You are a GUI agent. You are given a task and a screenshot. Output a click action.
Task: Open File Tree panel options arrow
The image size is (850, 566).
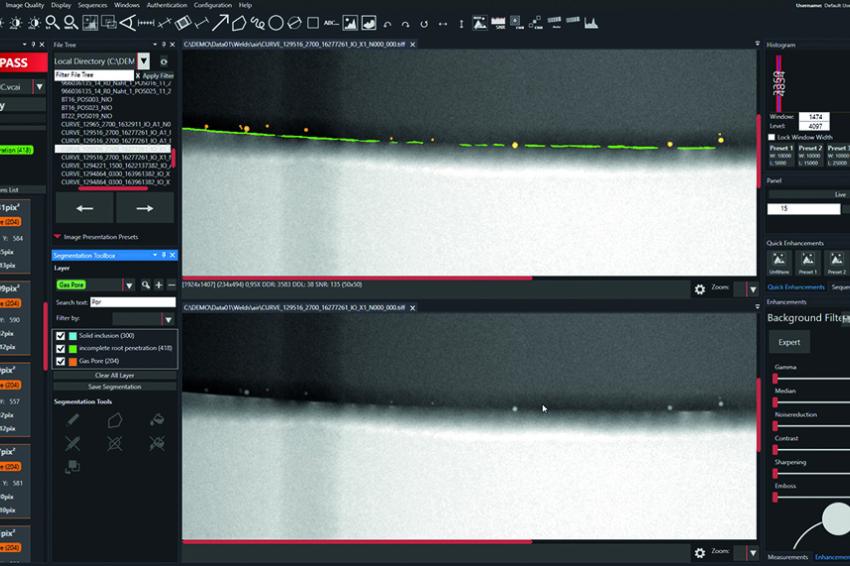click(155, 44)
